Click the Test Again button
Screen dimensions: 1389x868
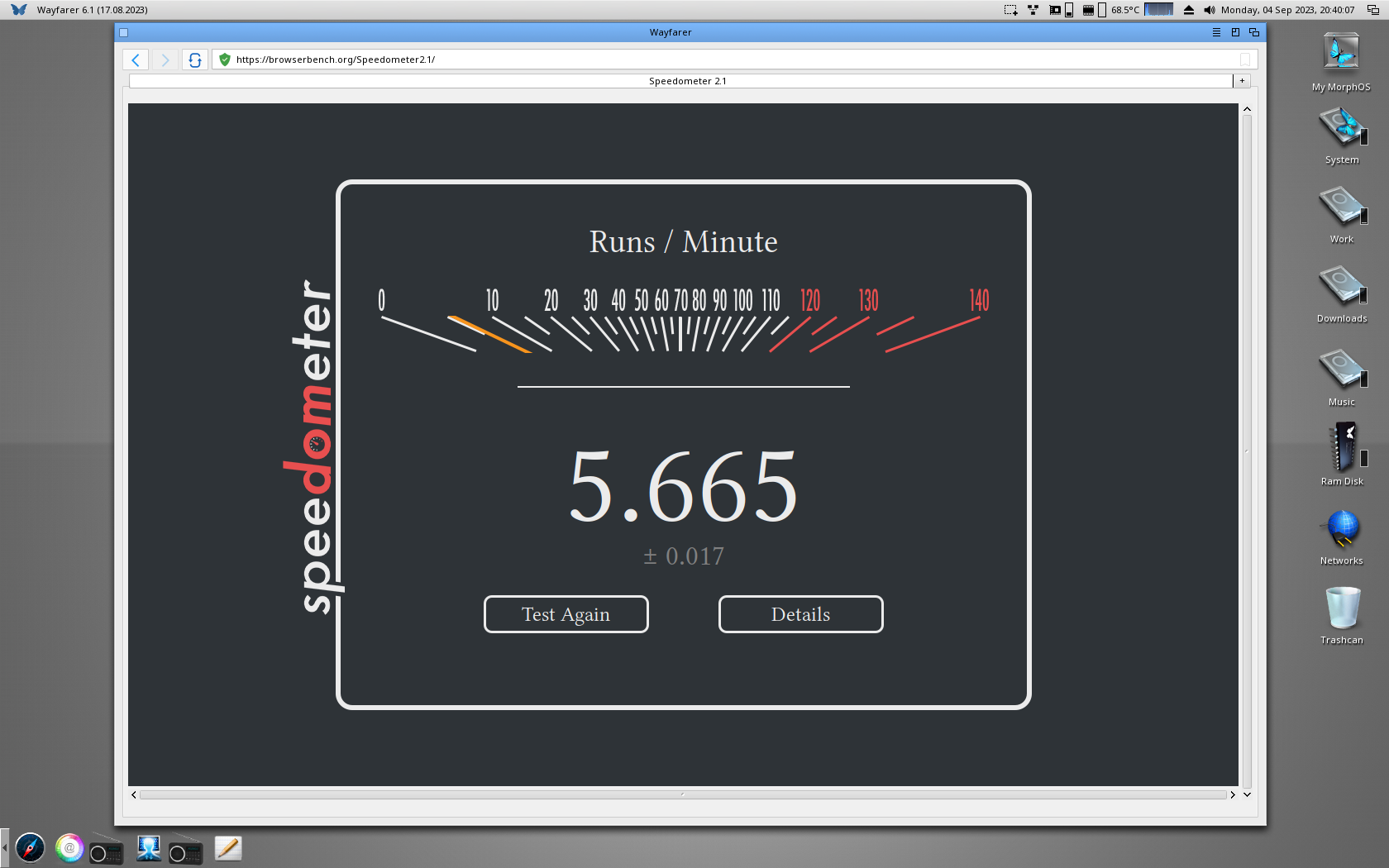tap(566, 614)
